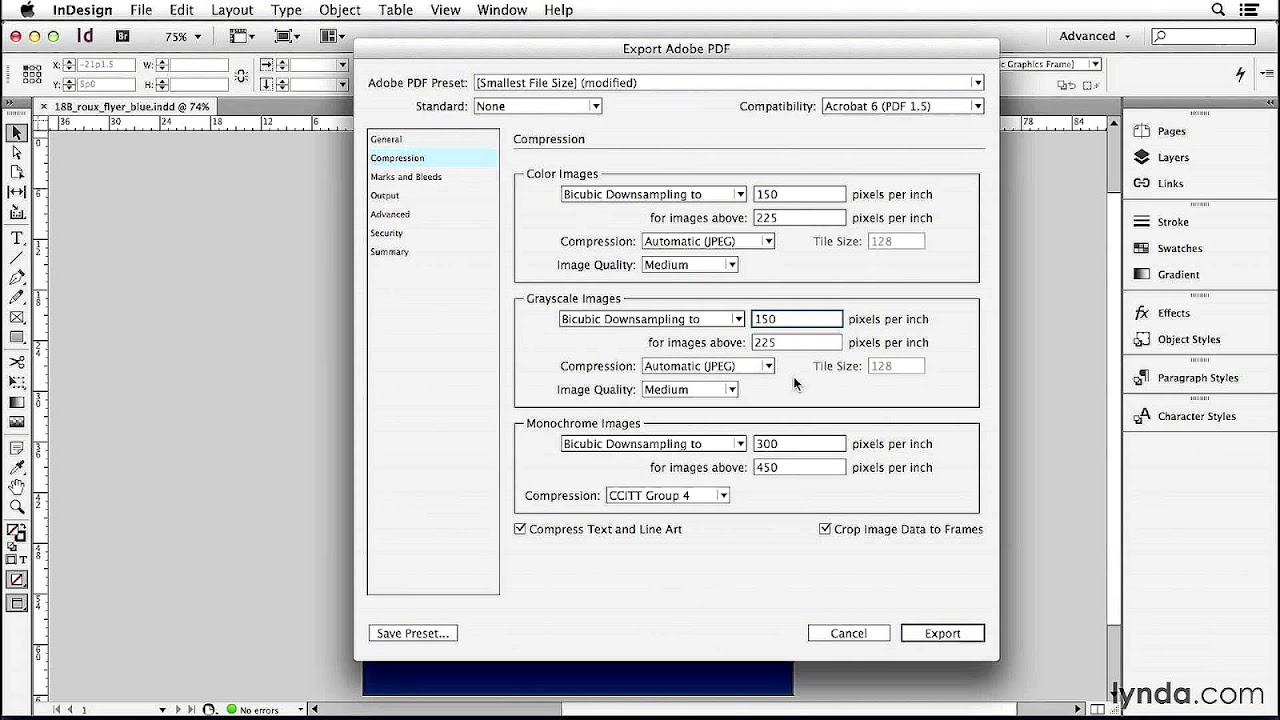
Task: Click the Cancel button
Action: click(849, 633)
